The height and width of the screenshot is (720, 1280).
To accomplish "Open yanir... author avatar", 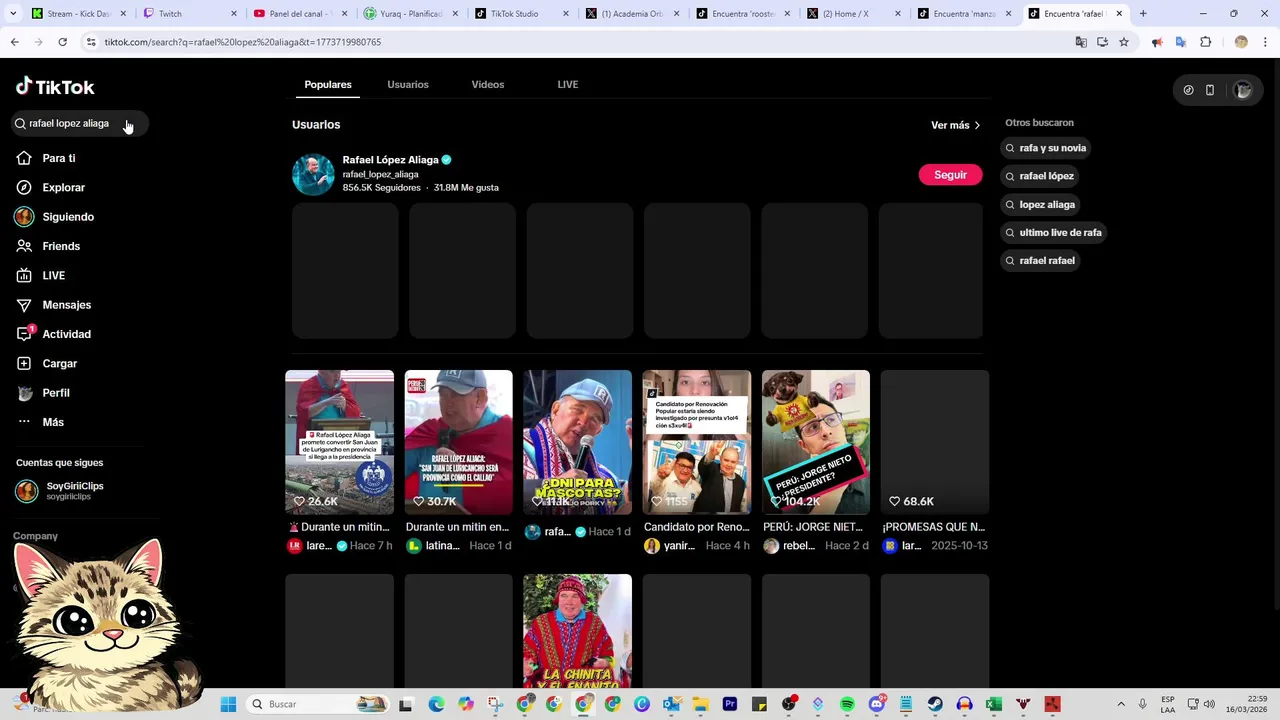I will pyautogui.click(x=652, y=546).
